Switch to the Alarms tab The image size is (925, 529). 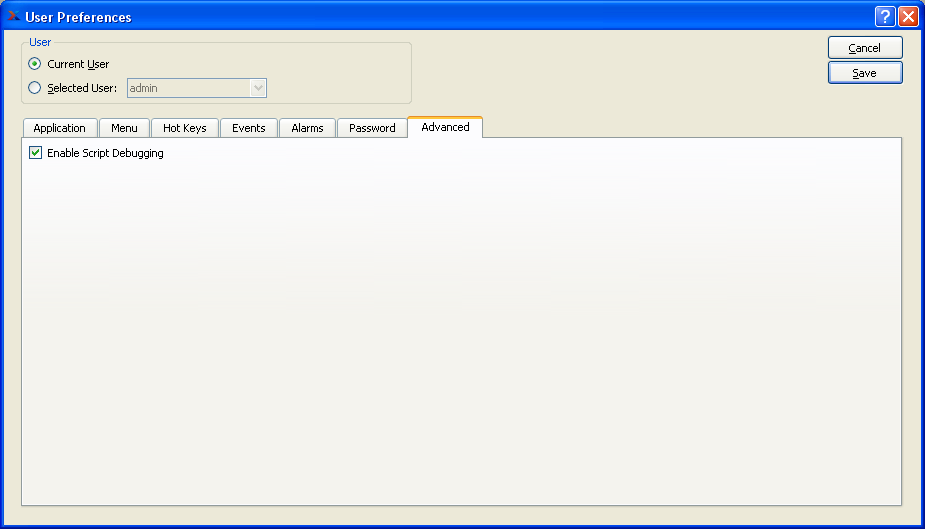point(307,128)
